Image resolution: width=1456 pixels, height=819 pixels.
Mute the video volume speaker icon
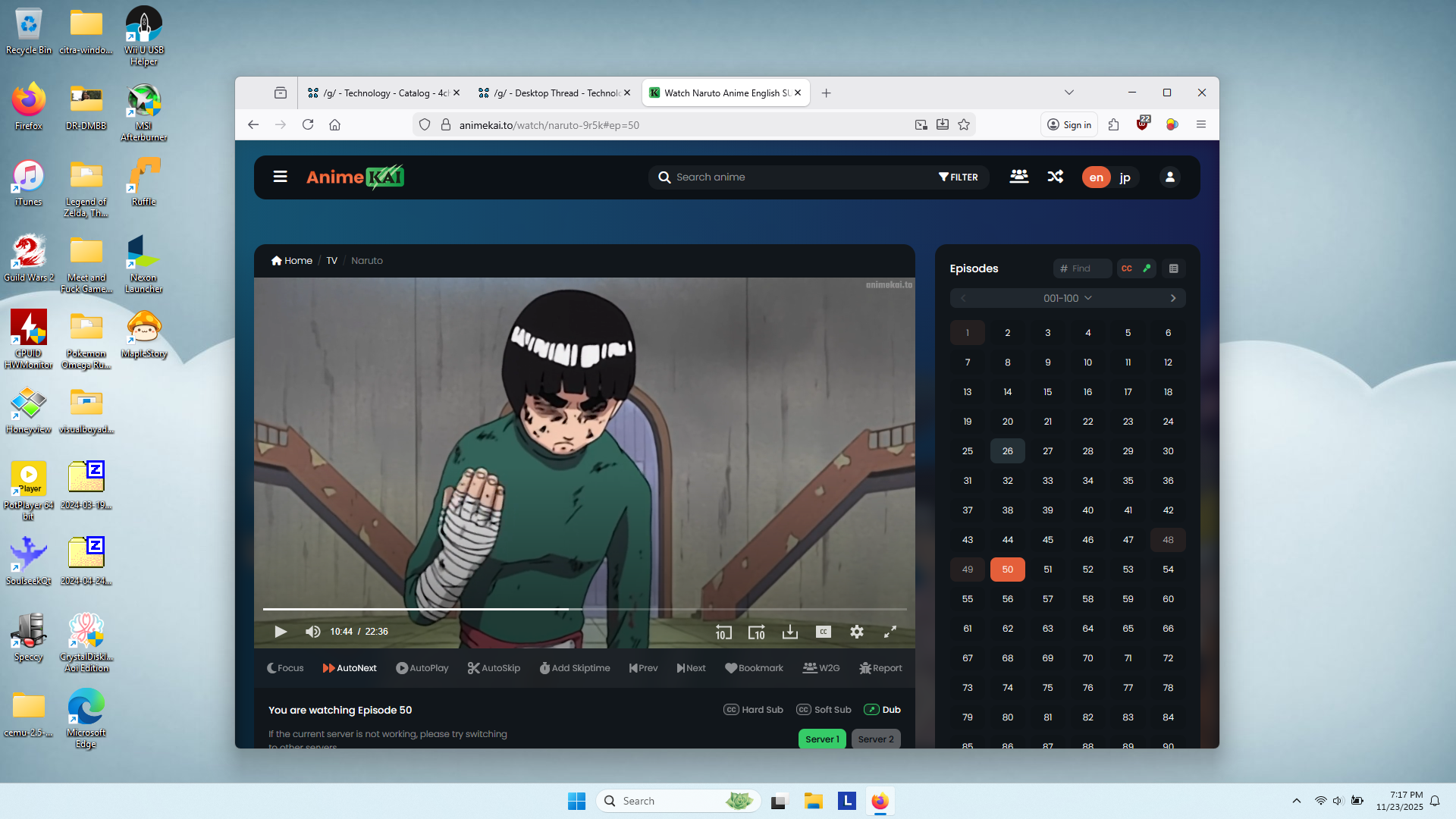(x=312, y=632)
